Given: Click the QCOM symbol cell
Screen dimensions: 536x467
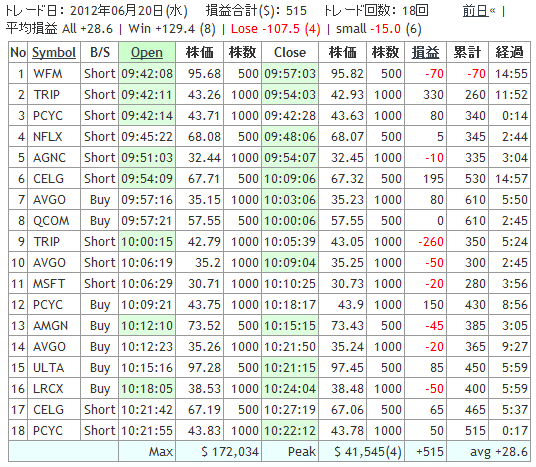Looking at the screenshot, I should tap(51, 221).
